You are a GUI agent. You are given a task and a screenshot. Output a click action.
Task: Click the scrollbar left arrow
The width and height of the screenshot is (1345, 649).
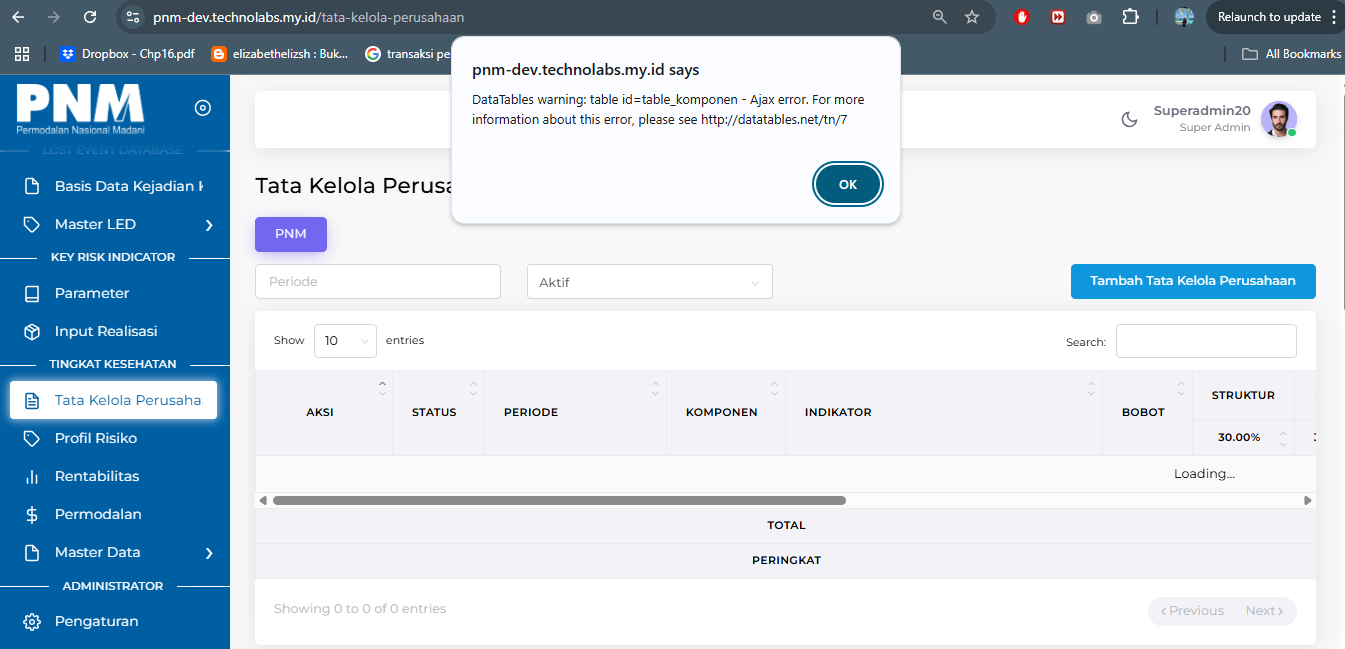[263, 500]
